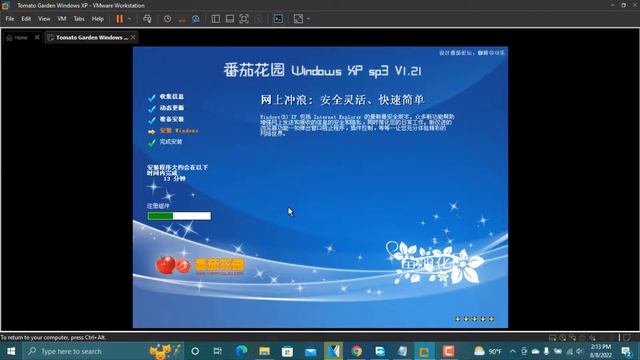
Task: Toggle the thumbnail bar icon
Action: tap(230, 19)
